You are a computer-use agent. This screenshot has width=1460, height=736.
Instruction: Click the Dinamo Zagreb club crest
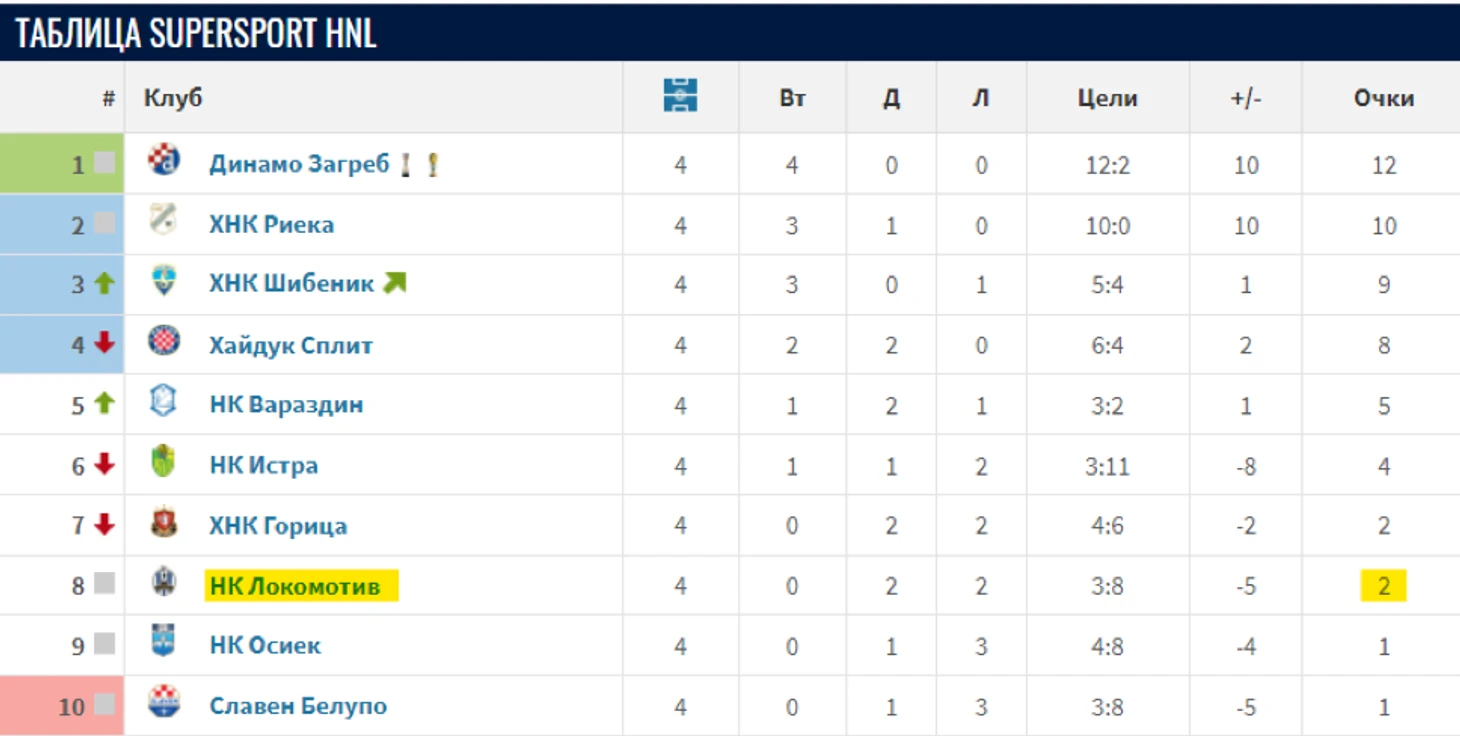click(164, 161)
